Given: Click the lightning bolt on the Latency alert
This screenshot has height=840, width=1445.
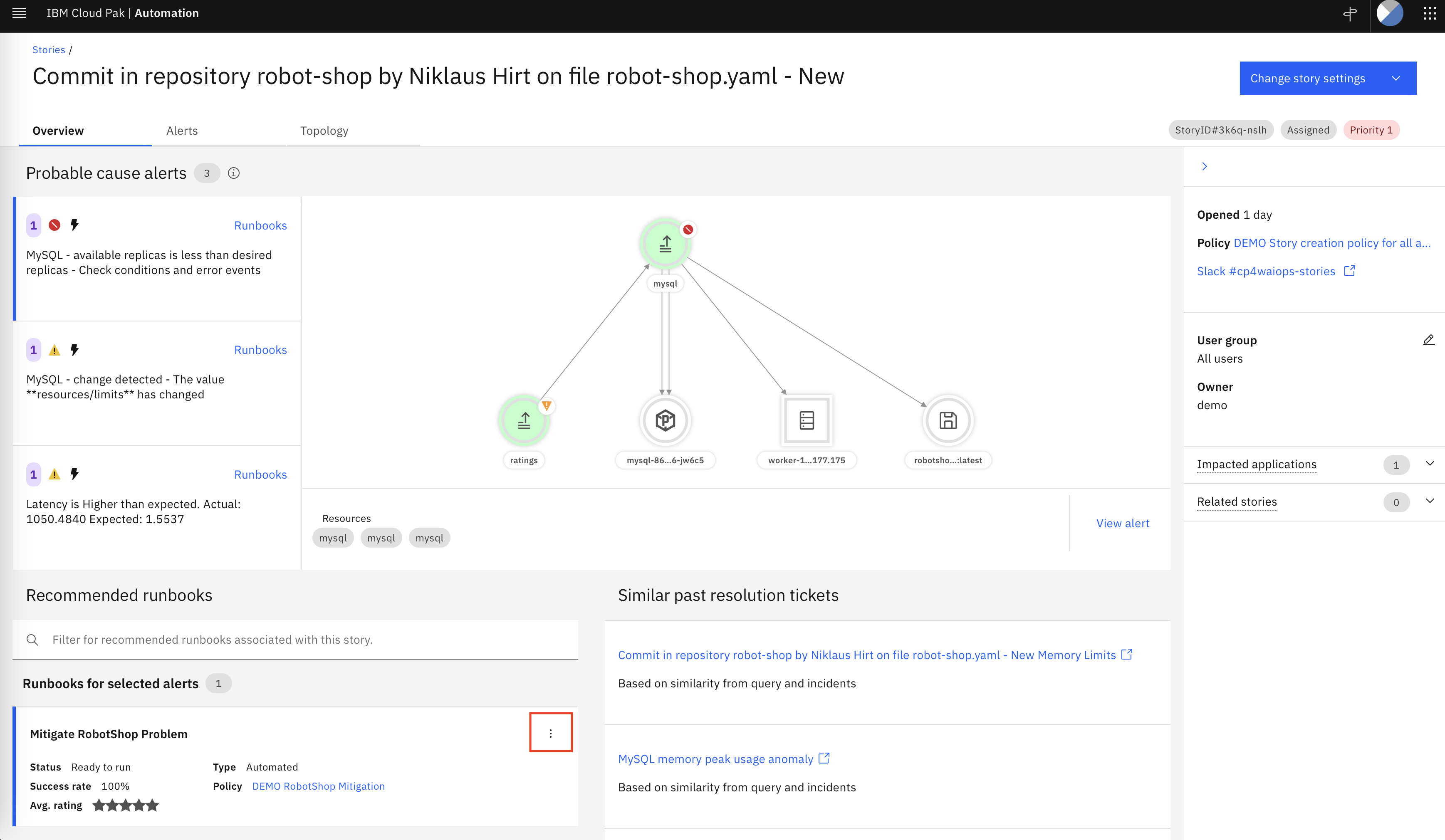Looking at the screenshot, I should point(74,474).
